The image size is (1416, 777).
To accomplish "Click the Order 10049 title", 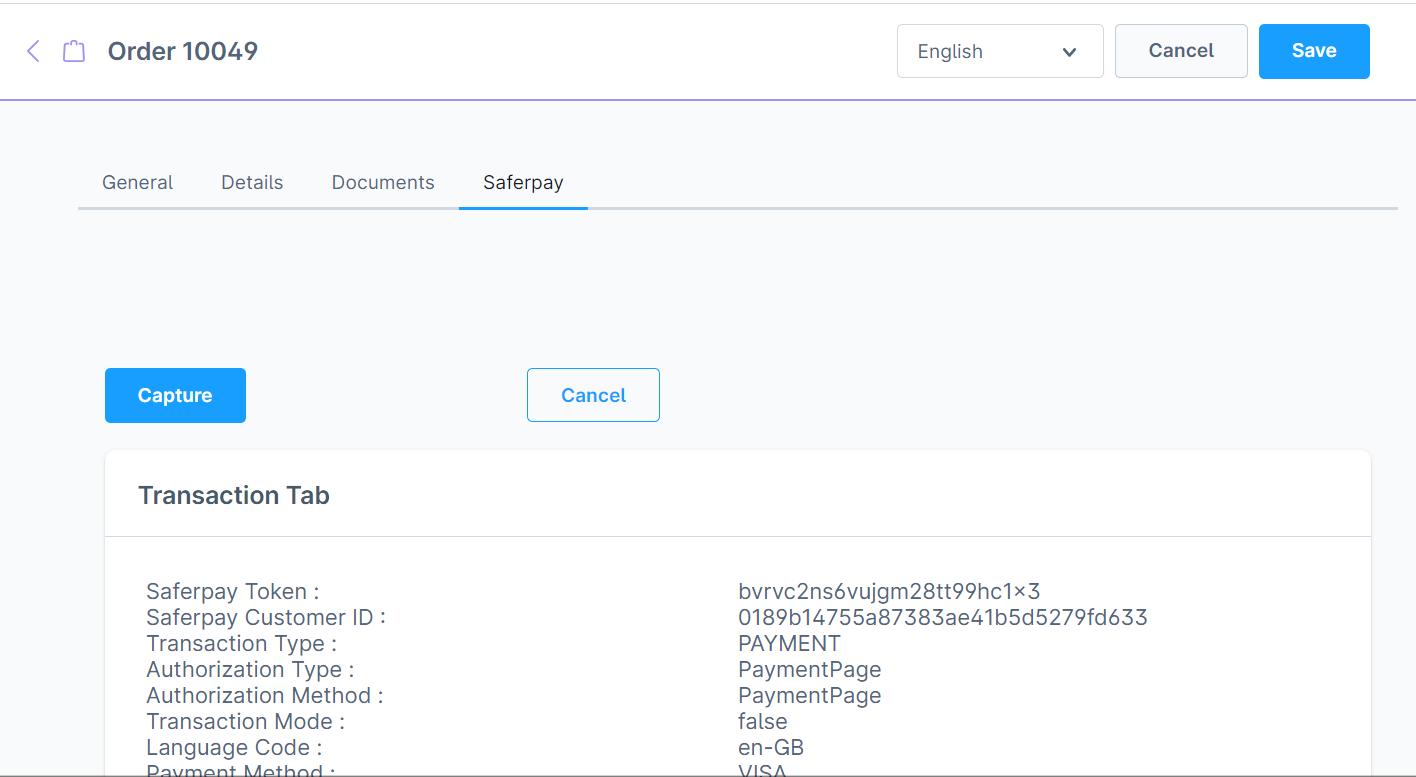I will pos(182,51).
